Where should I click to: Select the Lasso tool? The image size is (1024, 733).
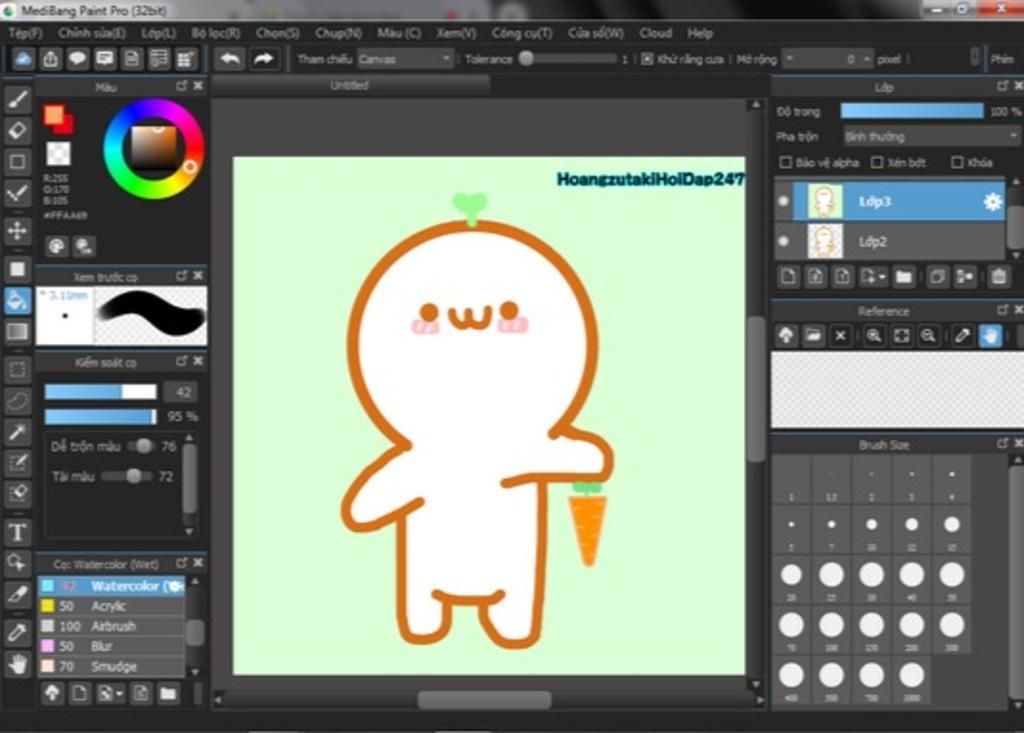tap(18, 400)
